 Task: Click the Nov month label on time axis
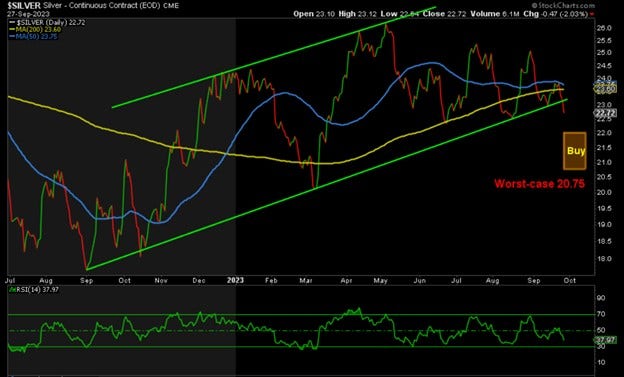pos(161,281)
